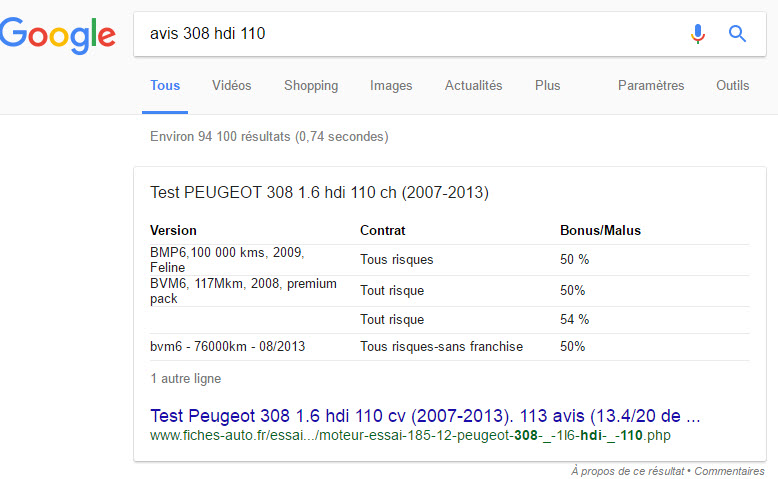Viewport: 778px width, 479px height.
Task: Click the blue magnifying glass search icon
Action: (737, 34)
